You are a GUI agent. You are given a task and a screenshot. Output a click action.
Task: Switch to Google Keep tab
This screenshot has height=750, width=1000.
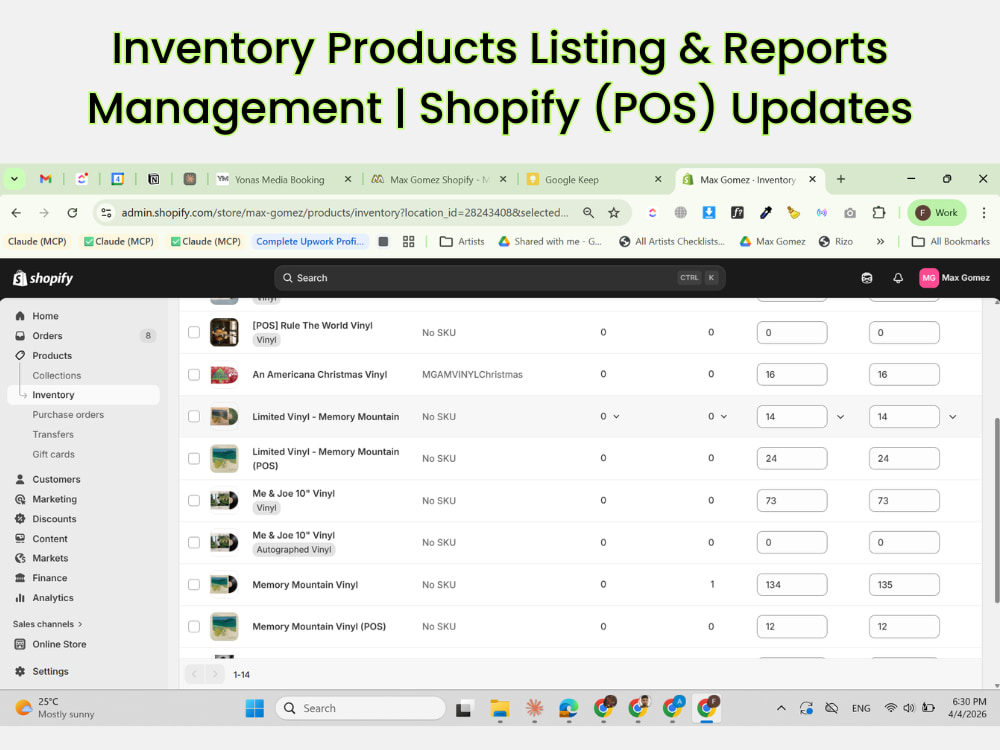point(594,179)
